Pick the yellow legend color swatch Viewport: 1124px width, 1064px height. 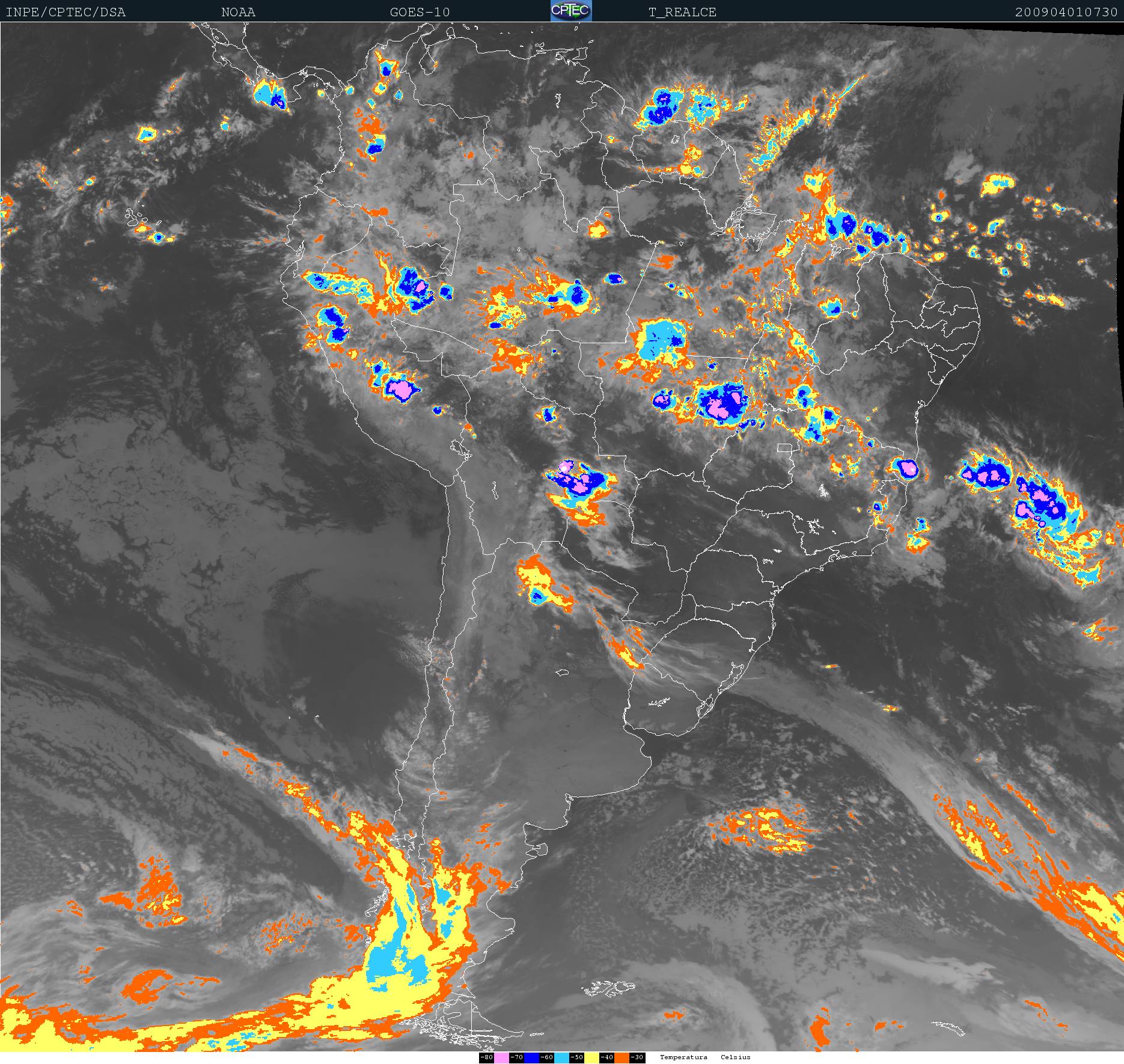(591, 1057)
